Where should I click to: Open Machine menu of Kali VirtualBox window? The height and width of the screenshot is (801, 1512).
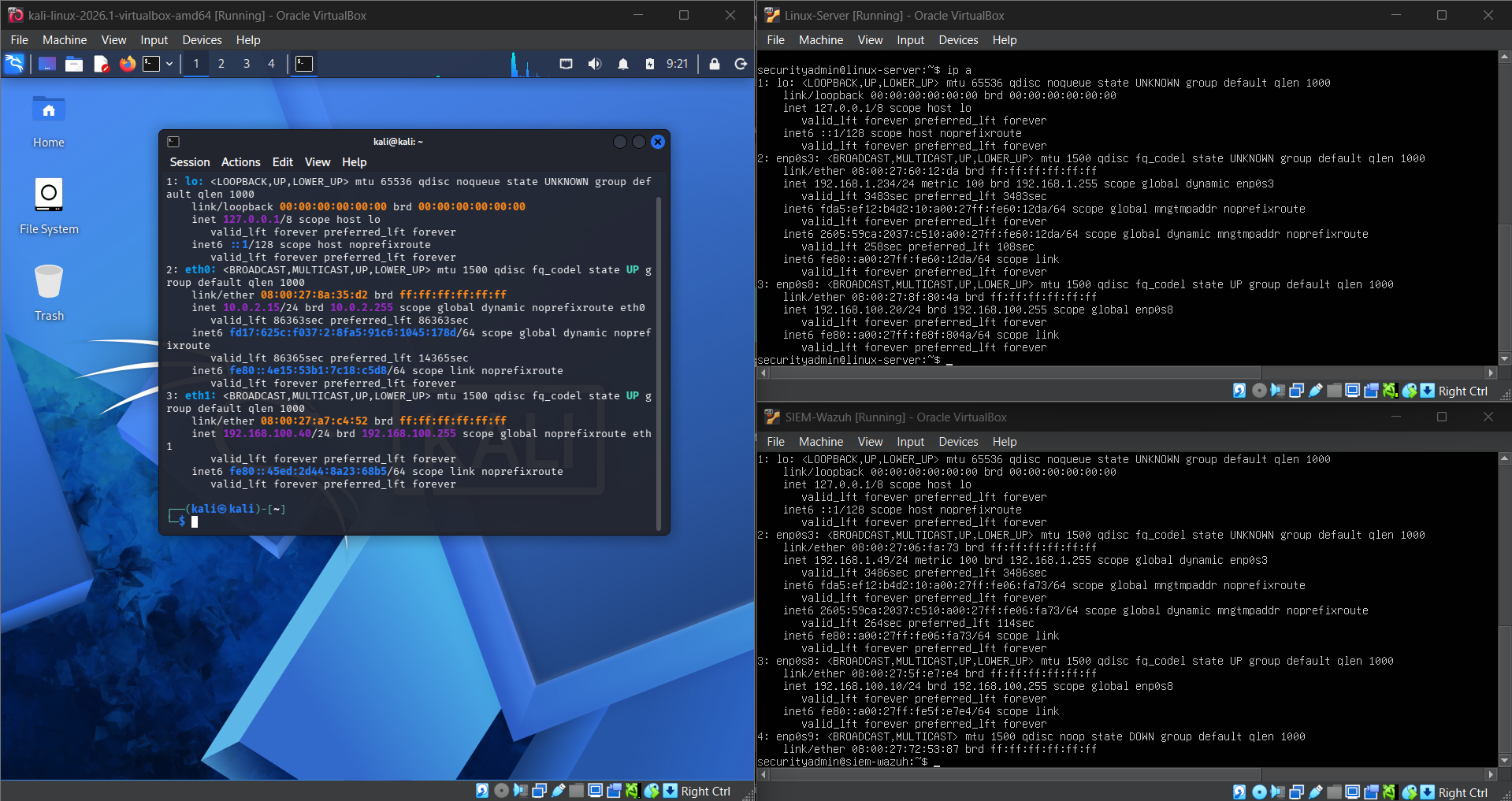pyautogui.click(x=65, y=40)
